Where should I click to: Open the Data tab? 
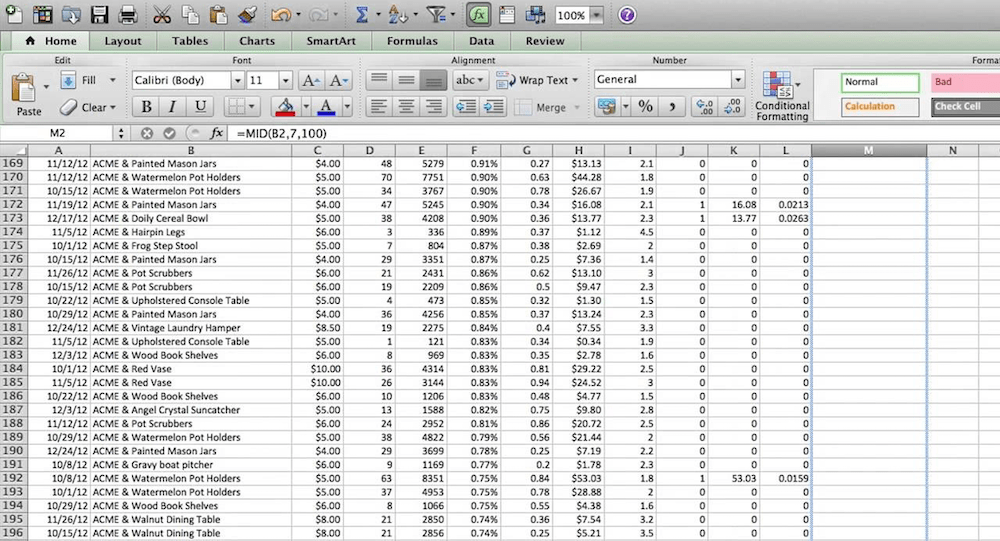[482, 41]
